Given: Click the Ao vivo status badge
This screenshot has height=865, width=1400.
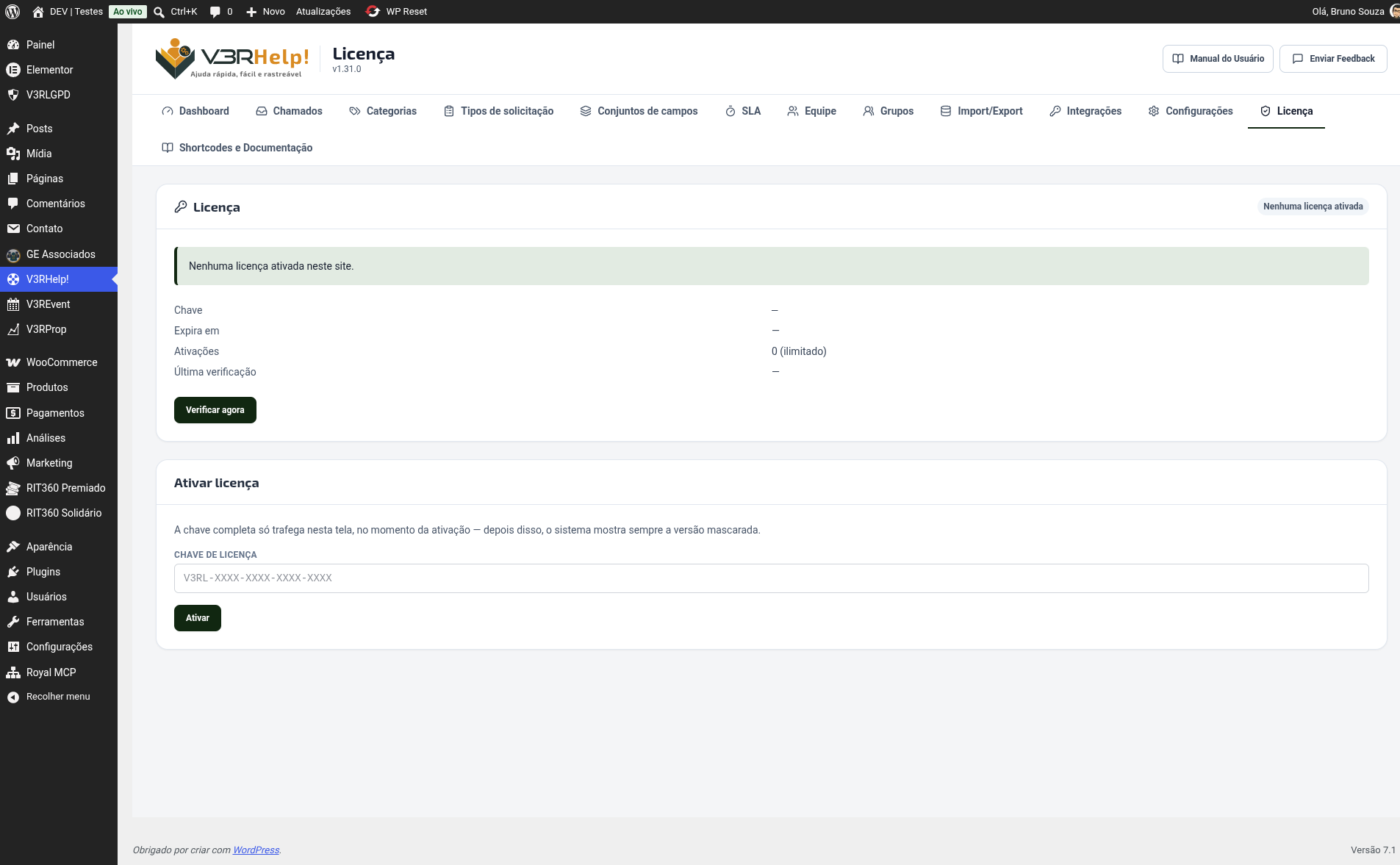Looking at the screenshot, I should click(x=128, y=12).
